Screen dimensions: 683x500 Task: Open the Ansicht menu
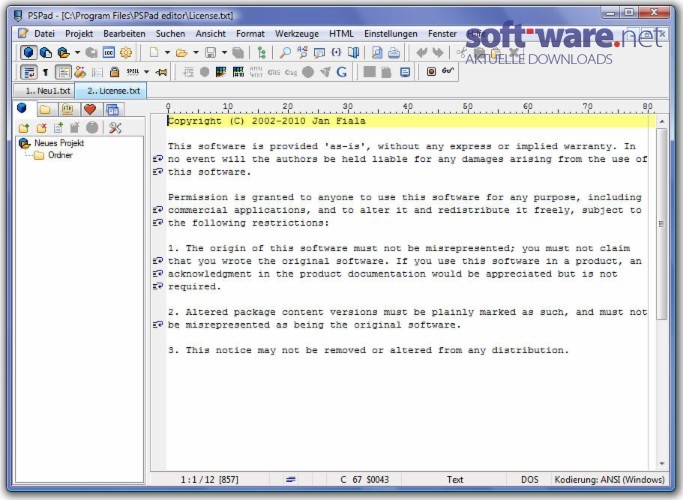pyautogui.click(x=211, y=34)
